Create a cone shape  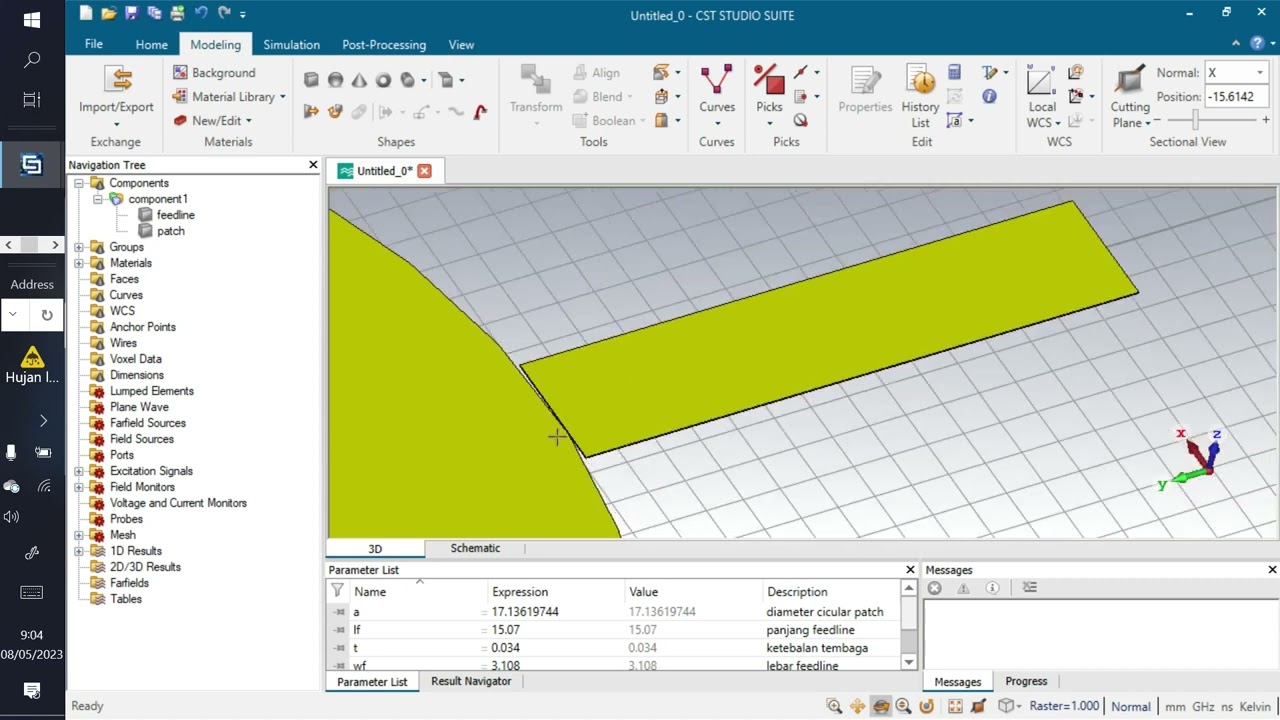point(359,80)
